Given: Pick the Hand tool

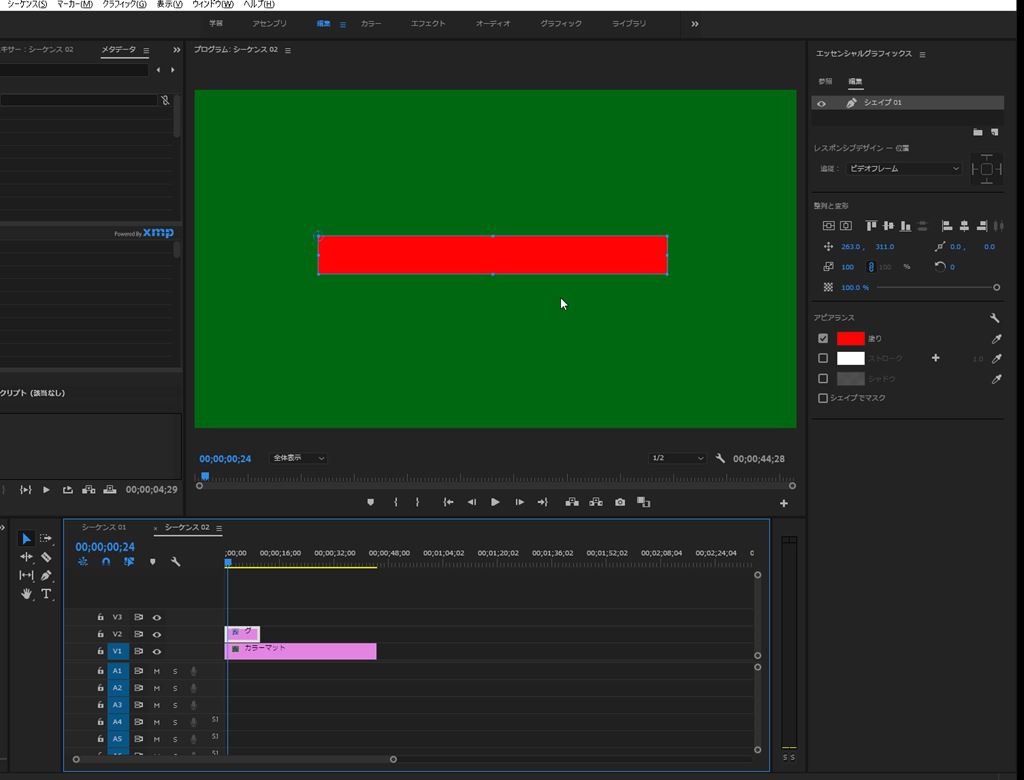Looking at the screenshot, I should pyautogui.click(x=27, y=594).
